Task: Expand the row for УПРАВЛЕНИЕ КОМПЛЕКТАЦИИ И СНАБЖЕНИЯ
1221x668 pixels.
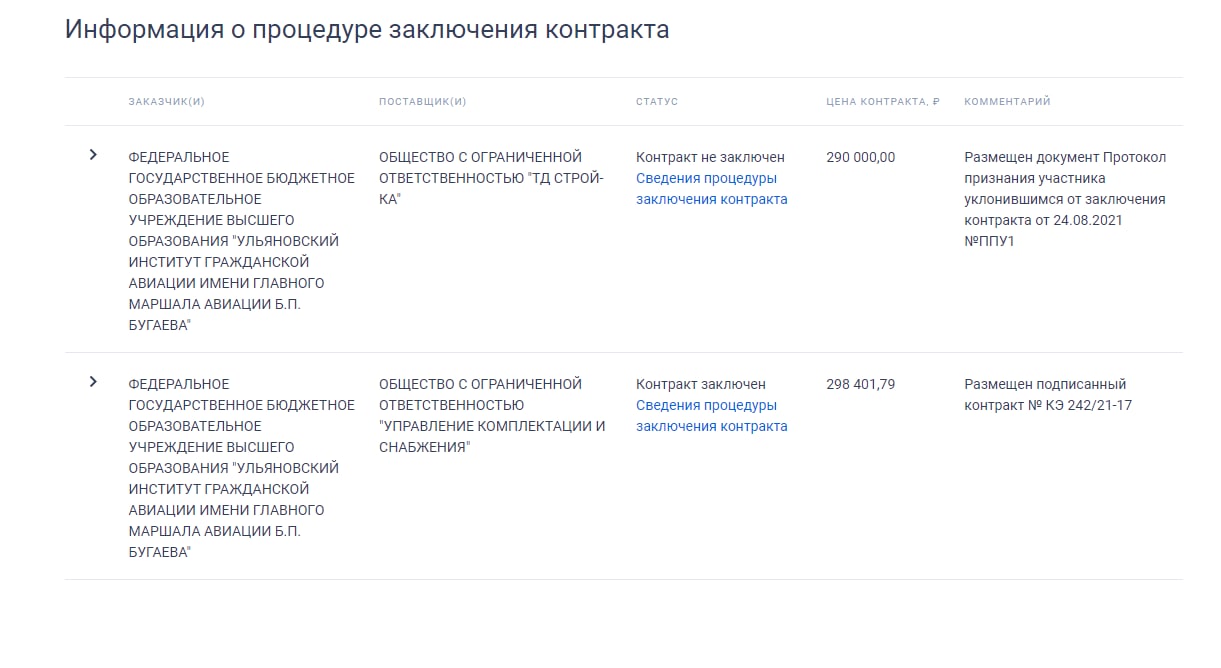Action: pyautogui.click(x=93, y=381)
